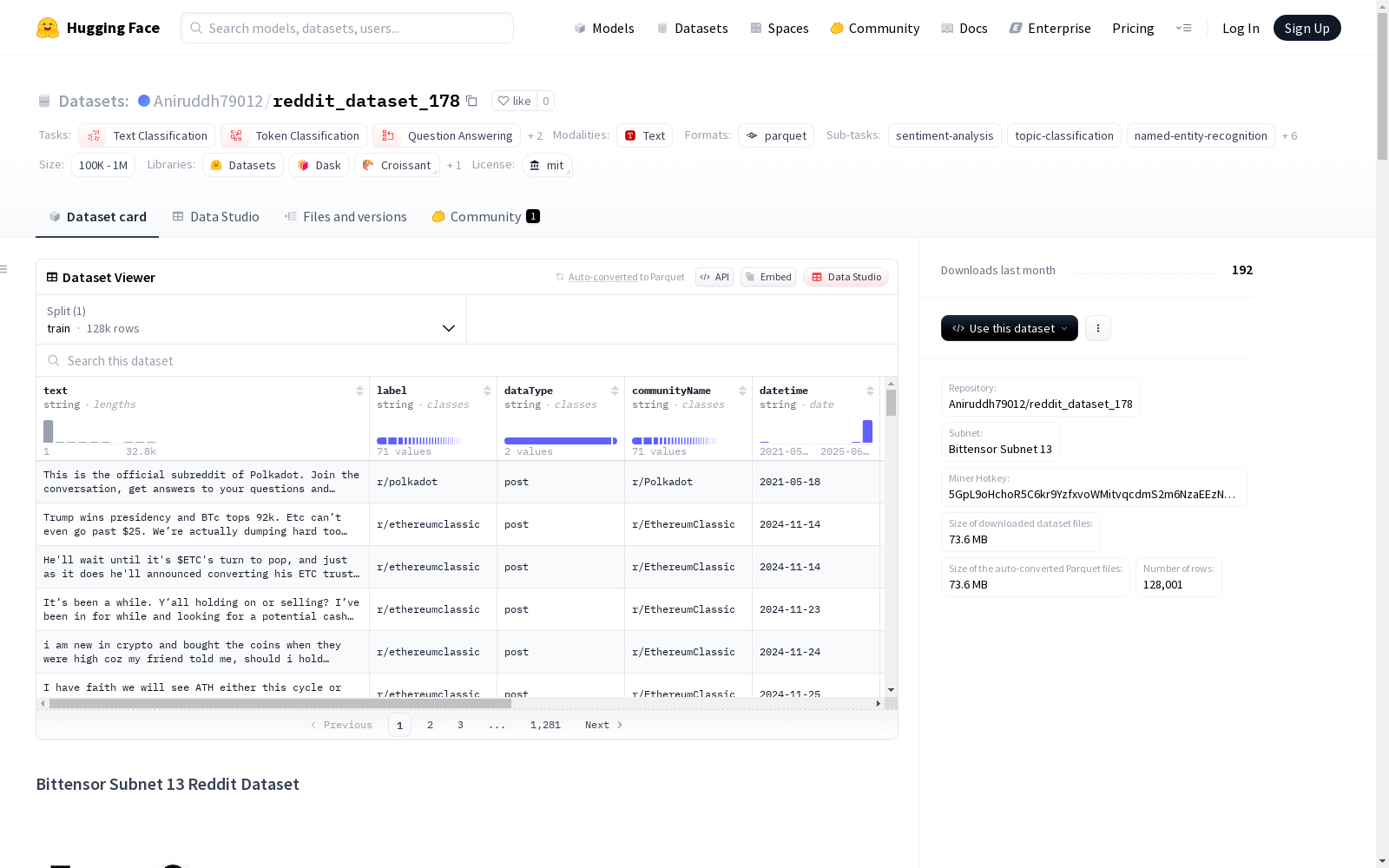Click the Croissant library tag
Screen dimensions: 1389x868
pos(397,165)
